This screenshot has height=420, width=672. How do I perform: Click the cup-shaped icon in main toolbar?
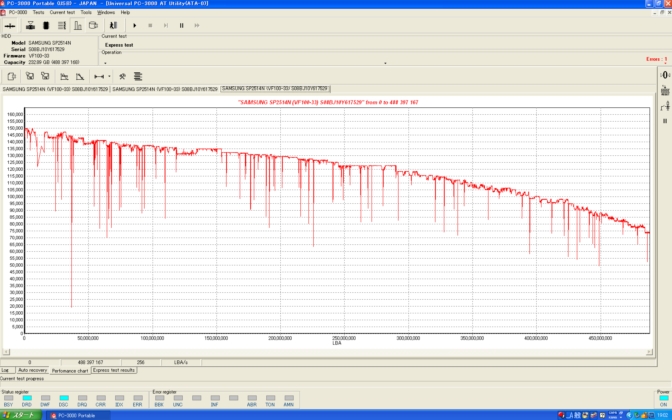(93, 26)
